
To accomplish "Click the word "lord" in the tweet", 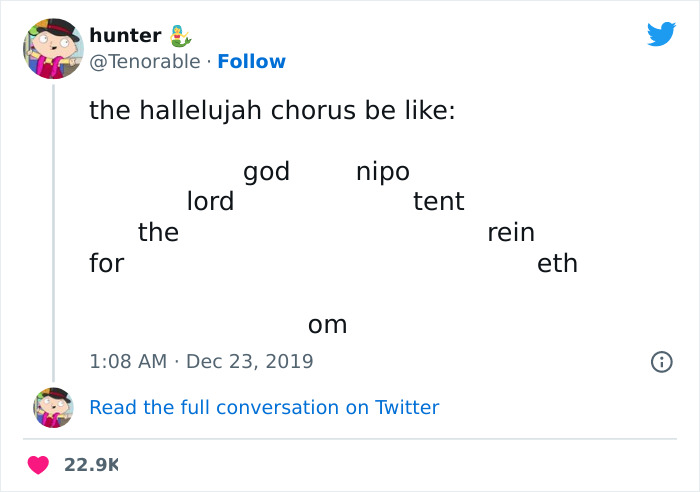I will 210,202.
